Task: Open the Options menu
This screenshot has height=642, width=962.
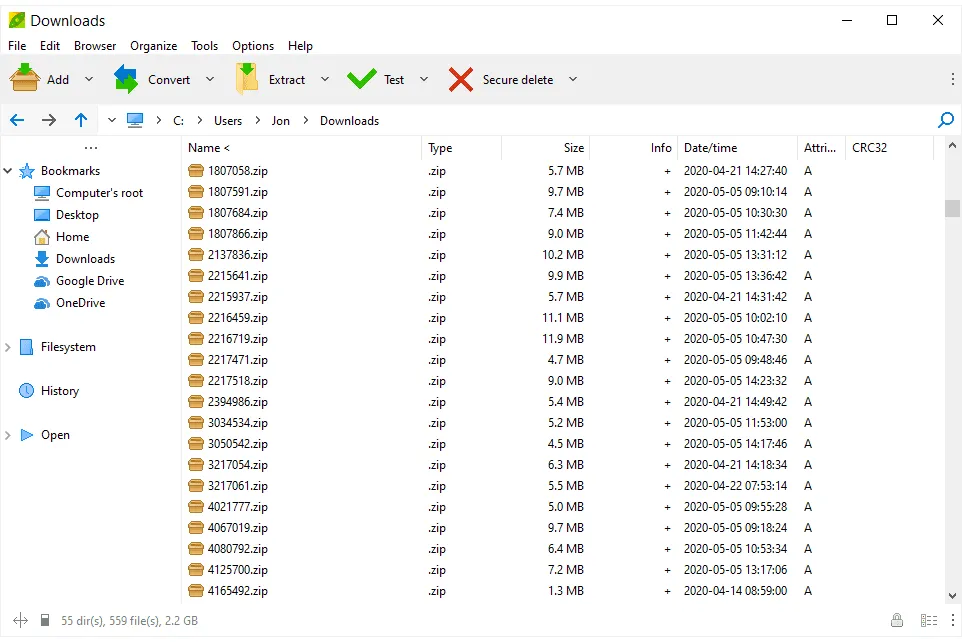Action: (x=253, y=45)
